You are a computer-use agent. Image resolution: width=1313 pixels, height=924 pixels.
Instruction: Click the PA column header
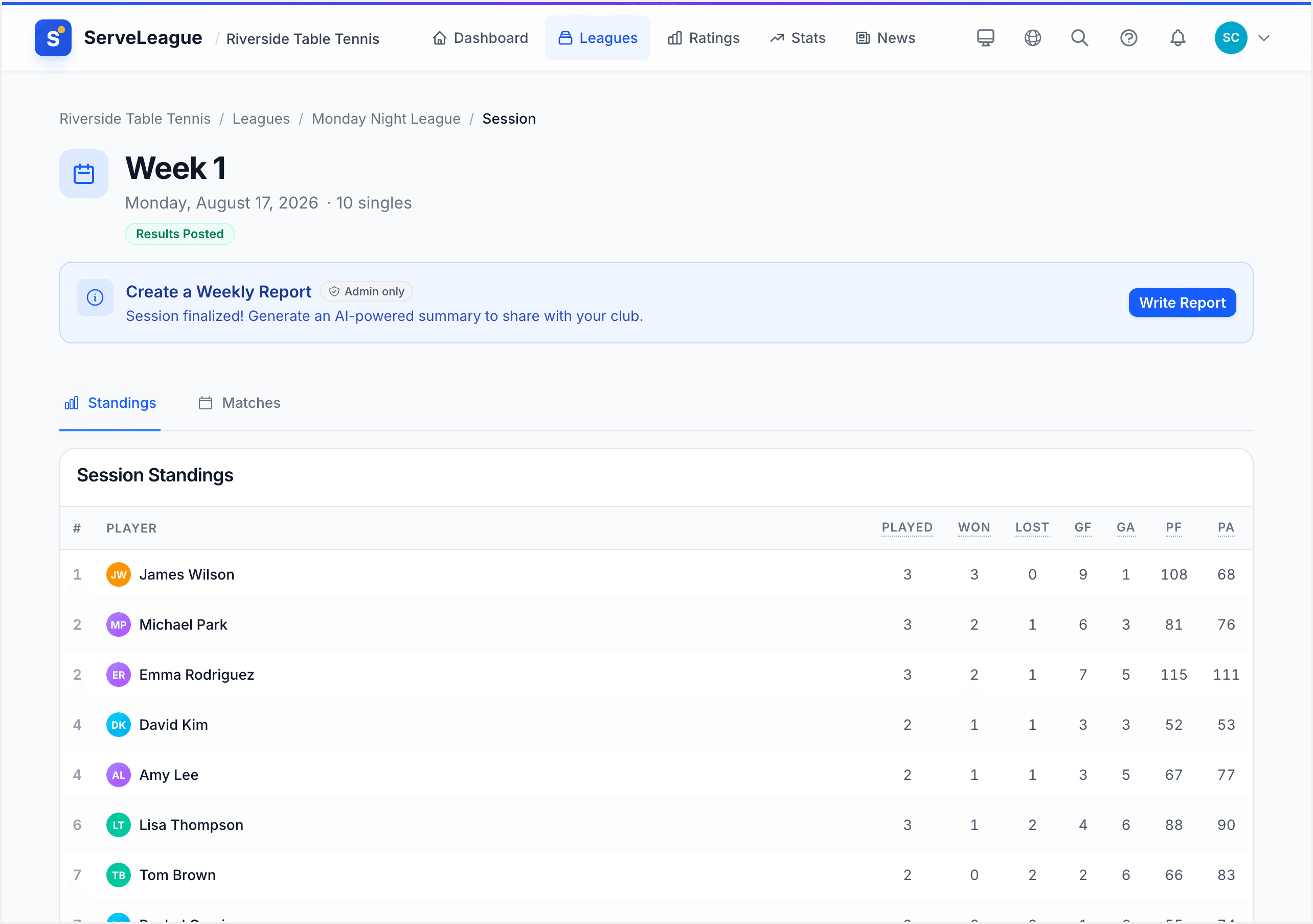click(x=1226, y=527)
